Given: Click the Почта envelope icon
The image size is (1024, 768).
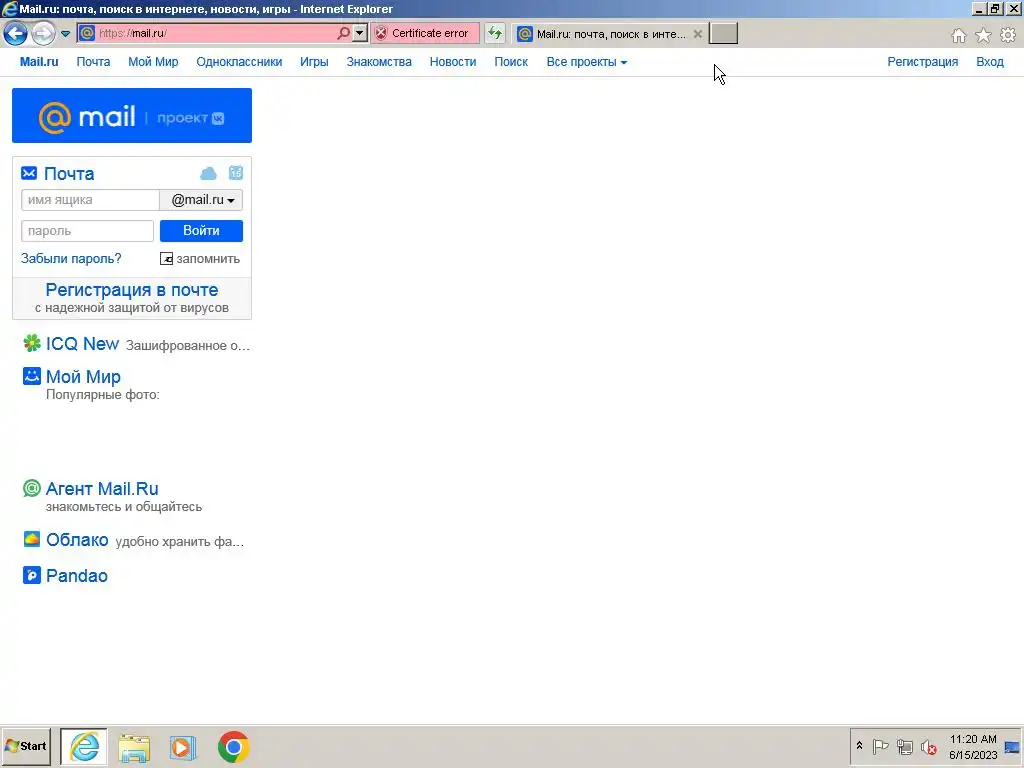Looking at the screenshot, I should [29, 173].
